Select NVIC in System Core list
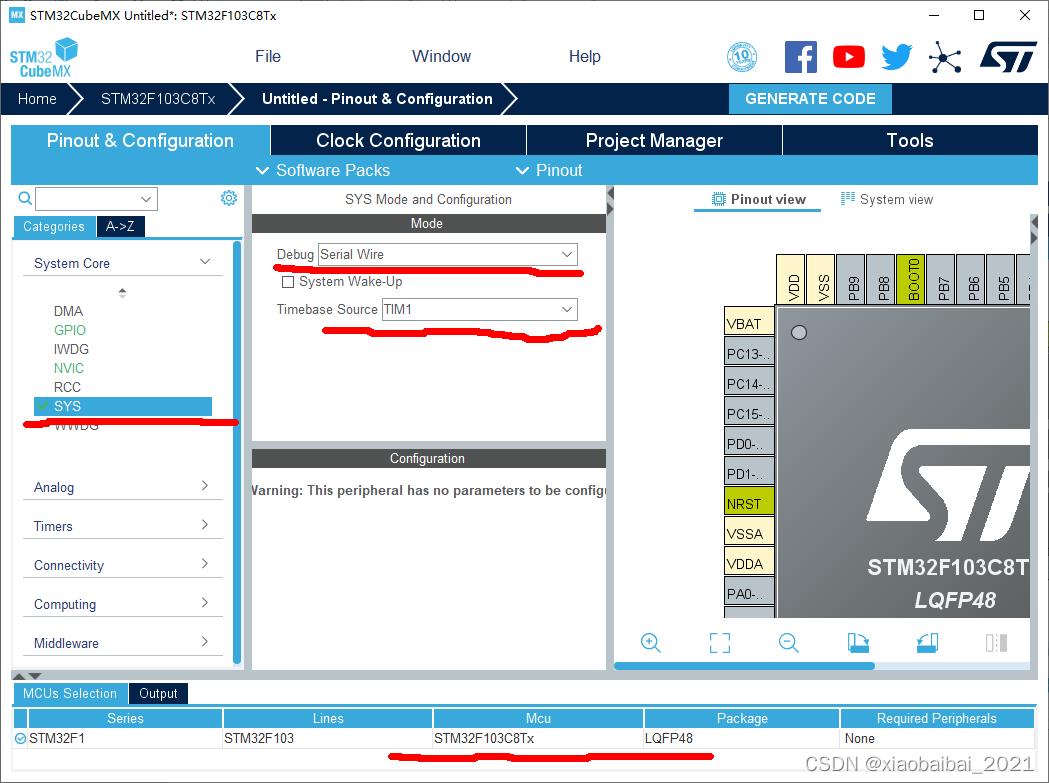Screen dimensions: 1049x783 click(68, 368)
